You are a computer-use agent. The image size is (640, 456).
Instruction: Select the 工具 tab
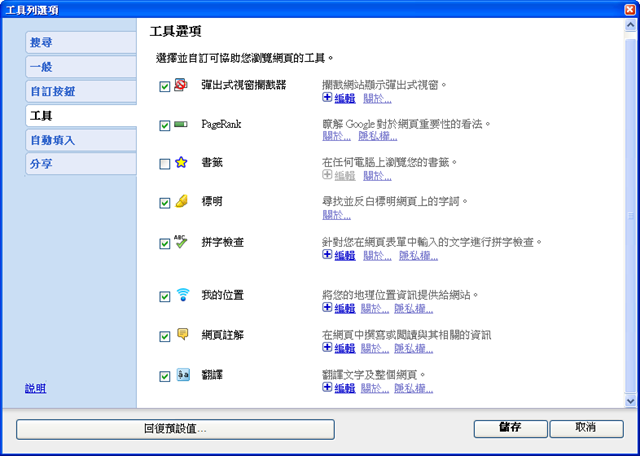coord(81,116)
